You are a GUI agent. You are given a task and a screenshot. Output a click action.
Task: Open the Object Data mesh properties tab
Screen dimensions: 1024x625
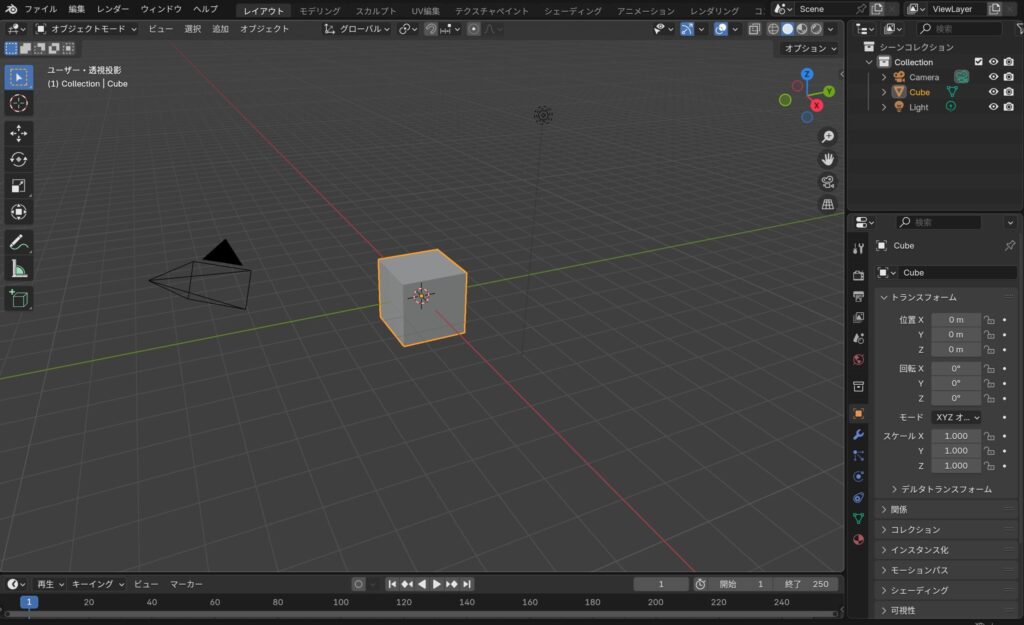click(859, 518)
